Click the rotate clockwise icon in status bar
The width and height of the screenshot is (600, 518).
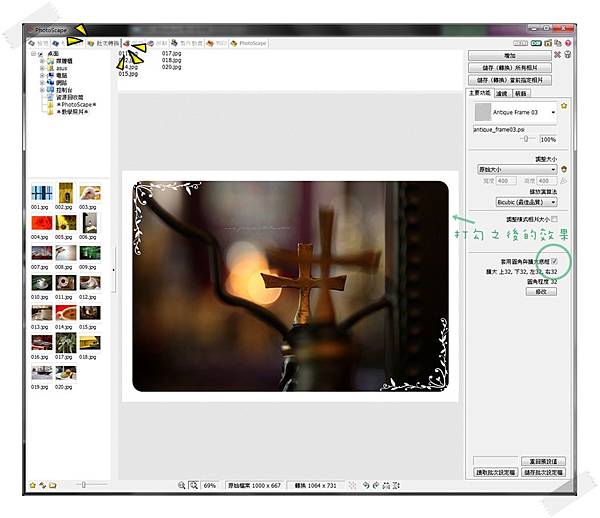tap(376, 485)
